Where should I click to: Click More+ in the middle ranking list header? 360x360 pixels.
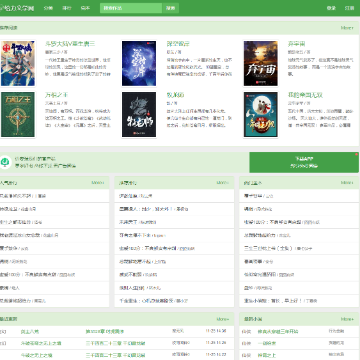pyautogui.click(x=223, y=183)
